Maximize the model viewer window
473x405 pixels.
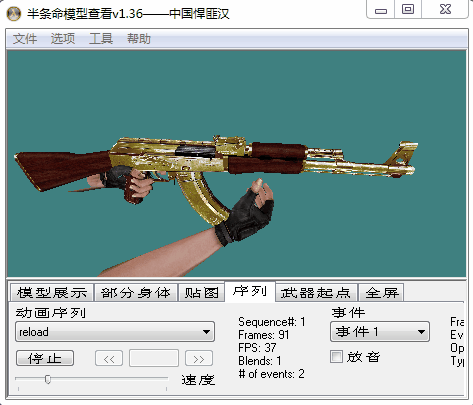[x=408, y=9]
